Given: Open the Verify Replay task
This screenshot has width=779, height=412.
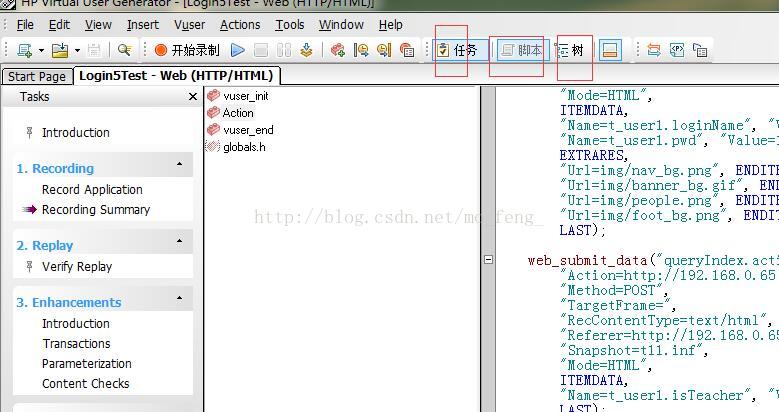Looking at the screenshot, I should [x=77, y=267].
